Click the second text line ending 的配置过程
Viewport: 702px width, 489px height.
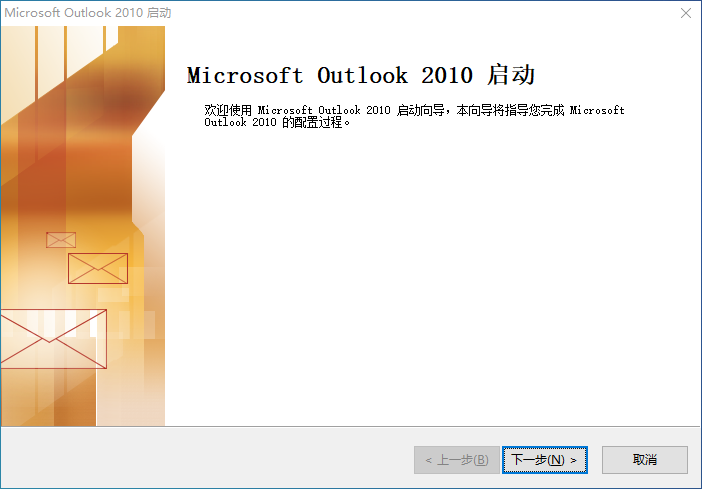pyautogui.click(x=278, y=122)
